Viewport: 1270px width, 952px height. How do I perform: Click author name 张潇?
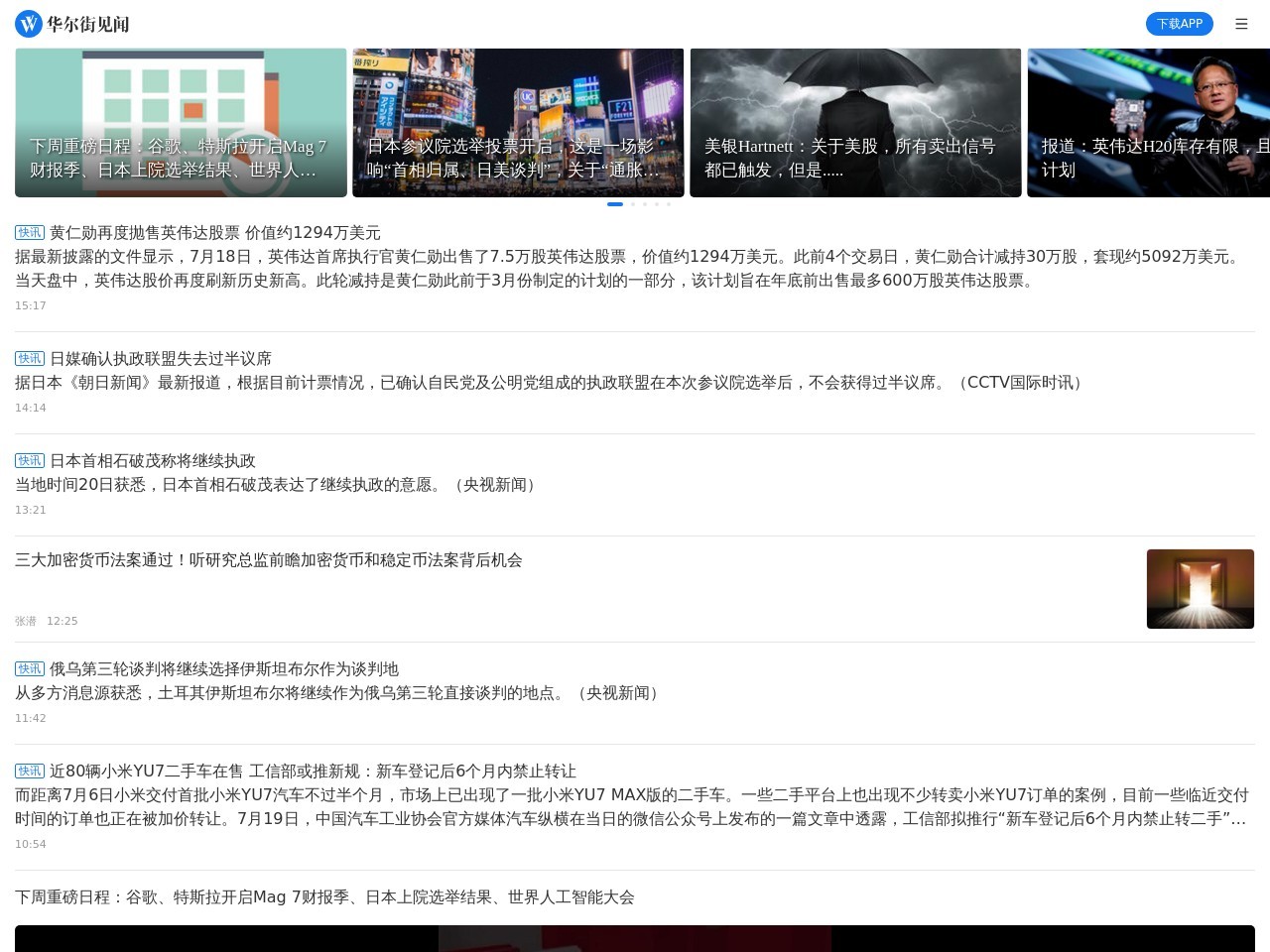(26, 621)
